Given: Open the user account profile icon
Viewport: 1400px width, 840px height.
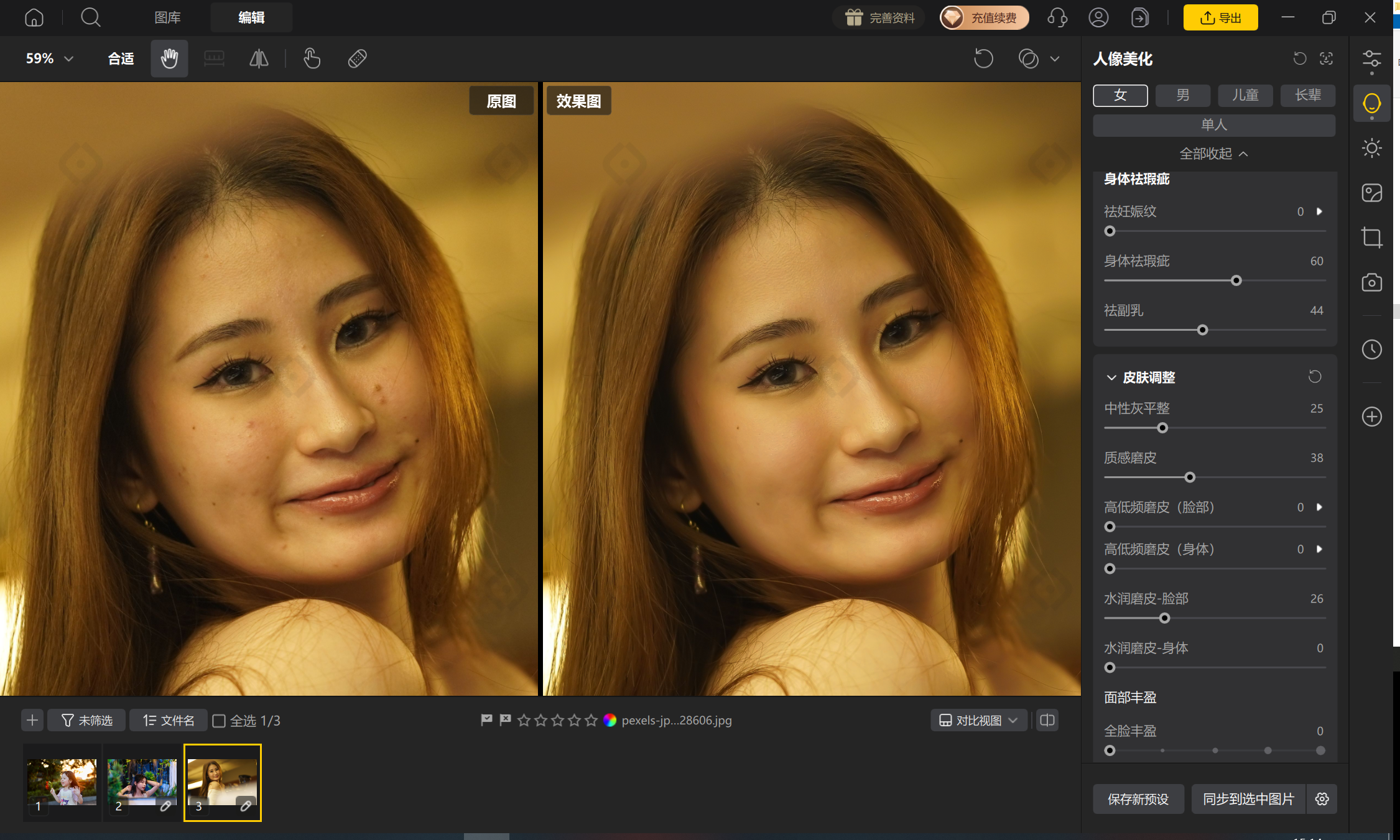Looking at the screenshot, I should (1098, 17).
